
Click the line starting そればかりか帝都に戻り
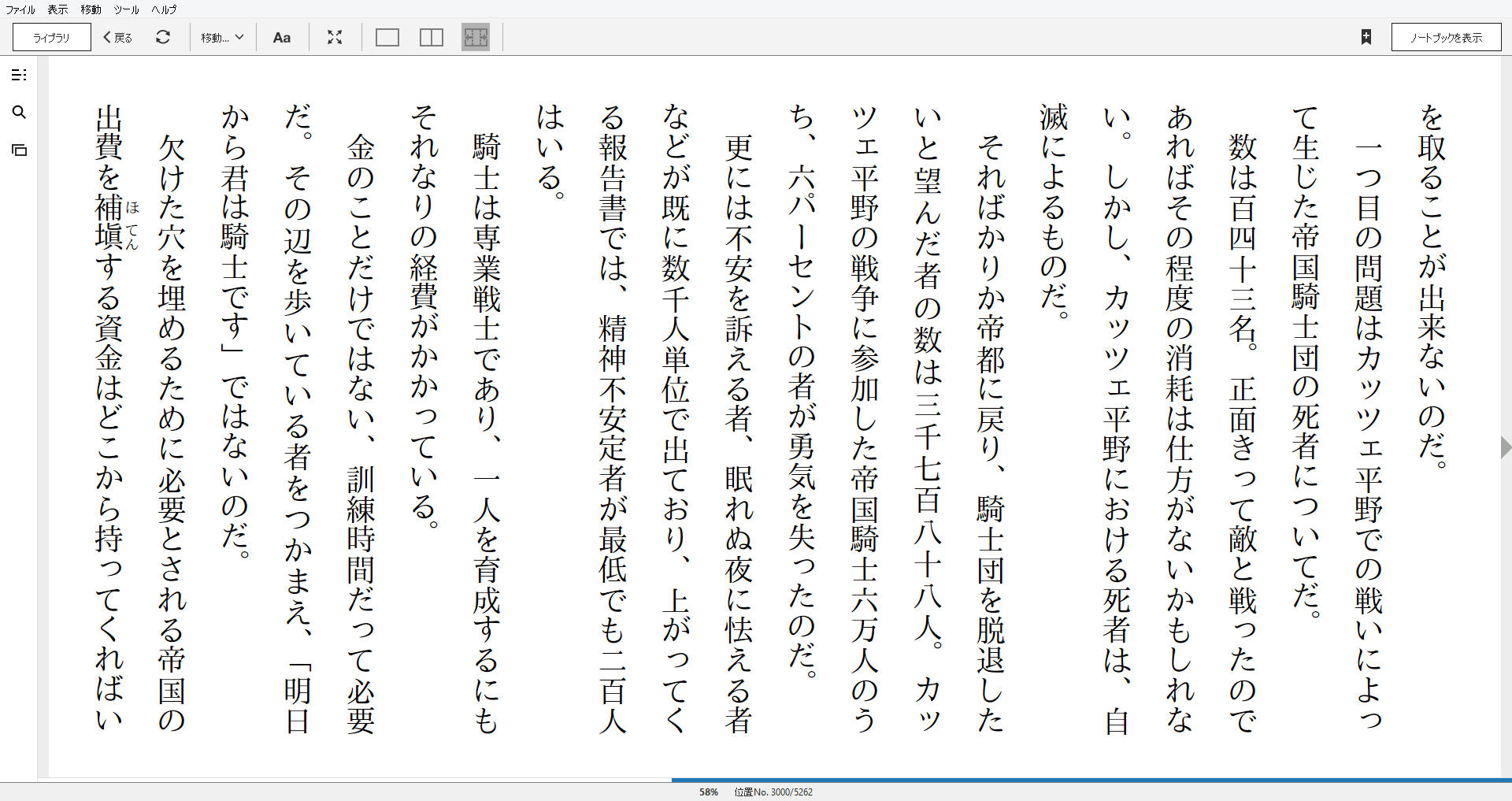point(991,432)
